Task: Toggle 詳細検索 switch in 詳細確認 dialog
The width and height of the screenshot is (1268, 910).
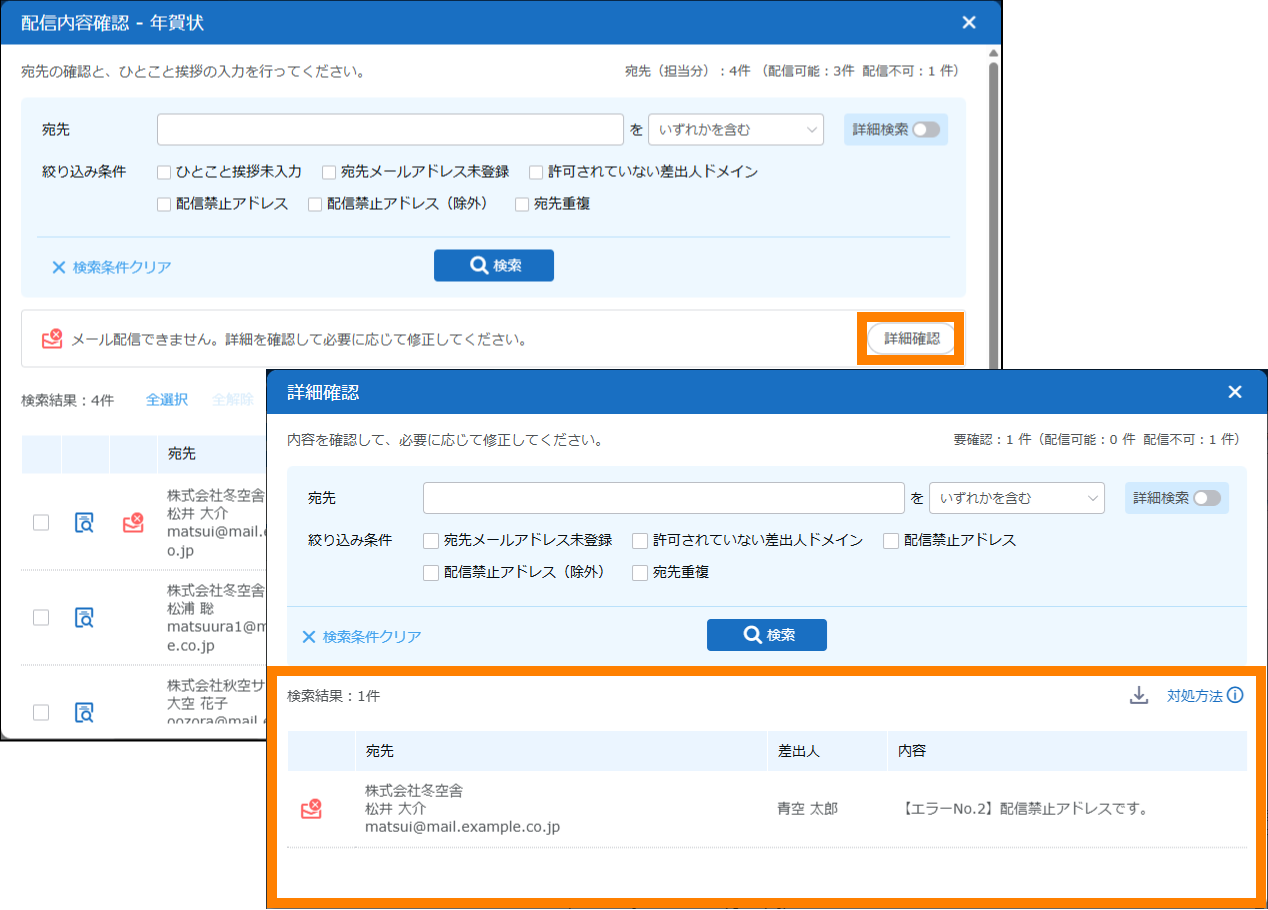Action: pos(1206,498)
